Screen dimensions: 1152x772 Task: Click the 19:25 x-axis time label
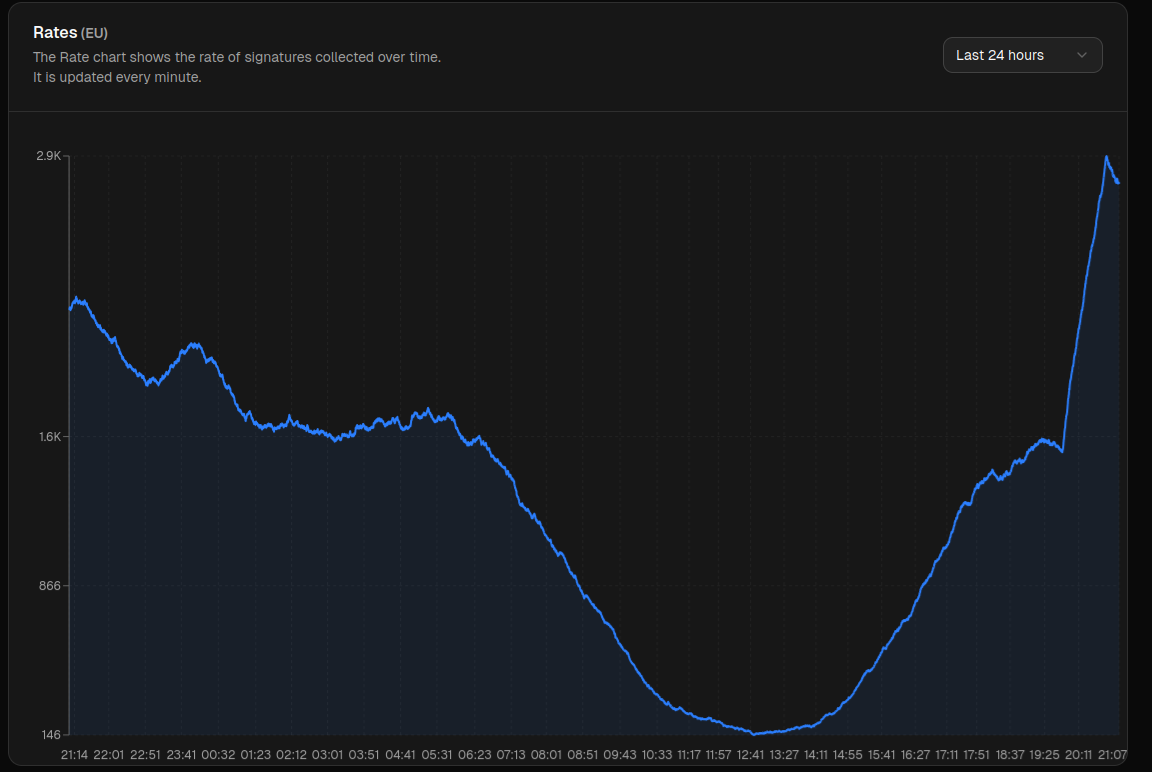[1044, 754]
